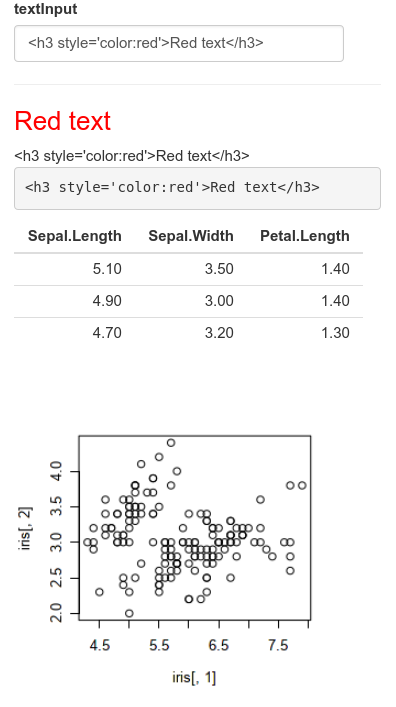Image resolution: width=396 pixels, height=707 pixels.
Task: Click the large red 'Red text' heading
Action: (63, 121)
